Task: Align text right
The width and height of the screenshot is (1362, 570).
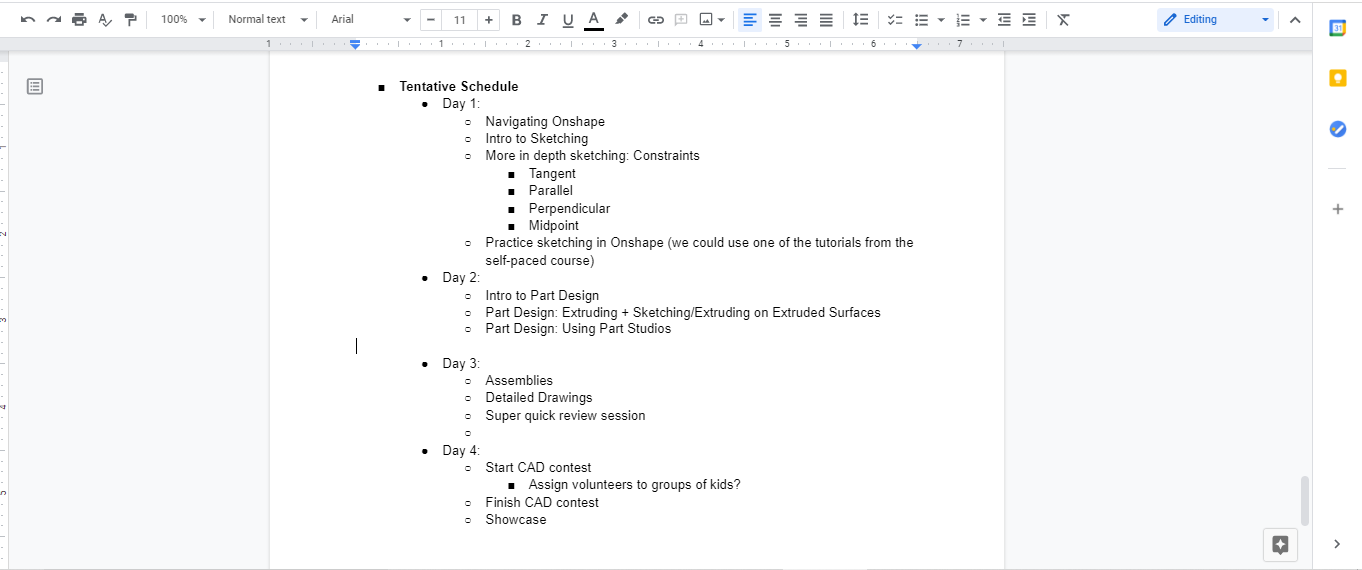Action: coord(800,19)
